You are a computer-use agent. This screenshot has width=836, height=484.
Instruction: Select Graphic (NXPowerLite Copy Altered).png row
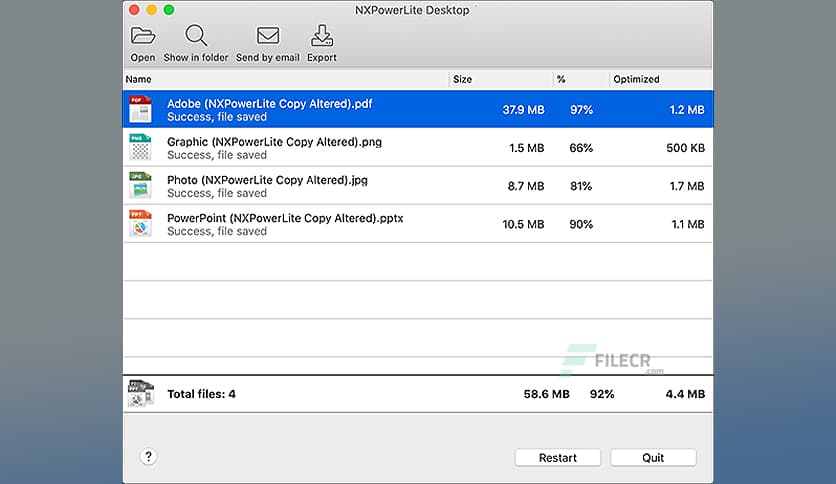coord(418,148)
